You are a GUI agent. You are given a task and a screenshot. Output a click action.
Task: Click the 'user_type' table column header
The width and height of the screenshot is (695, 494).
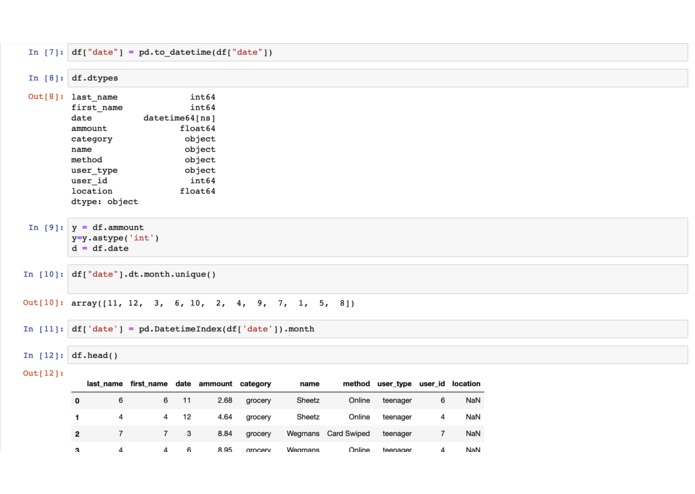pos(394,384)
